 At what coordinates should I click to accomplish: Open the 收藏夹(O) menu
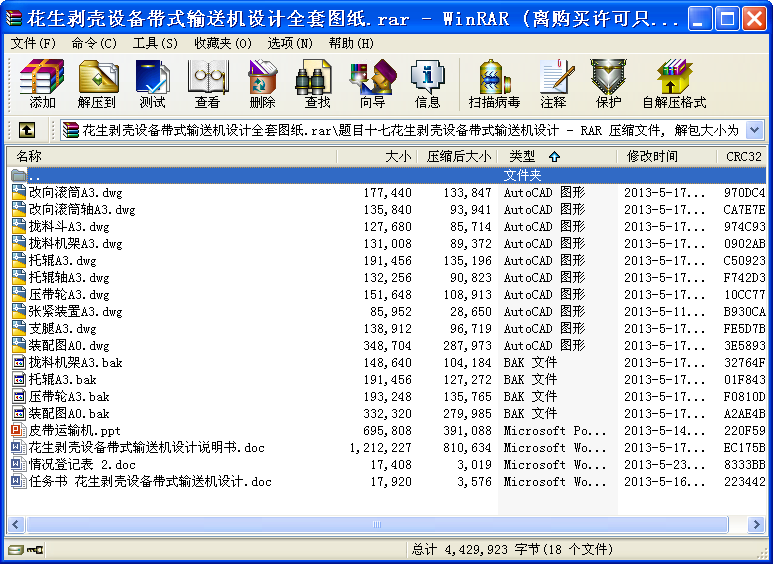(x=222, y=43)
